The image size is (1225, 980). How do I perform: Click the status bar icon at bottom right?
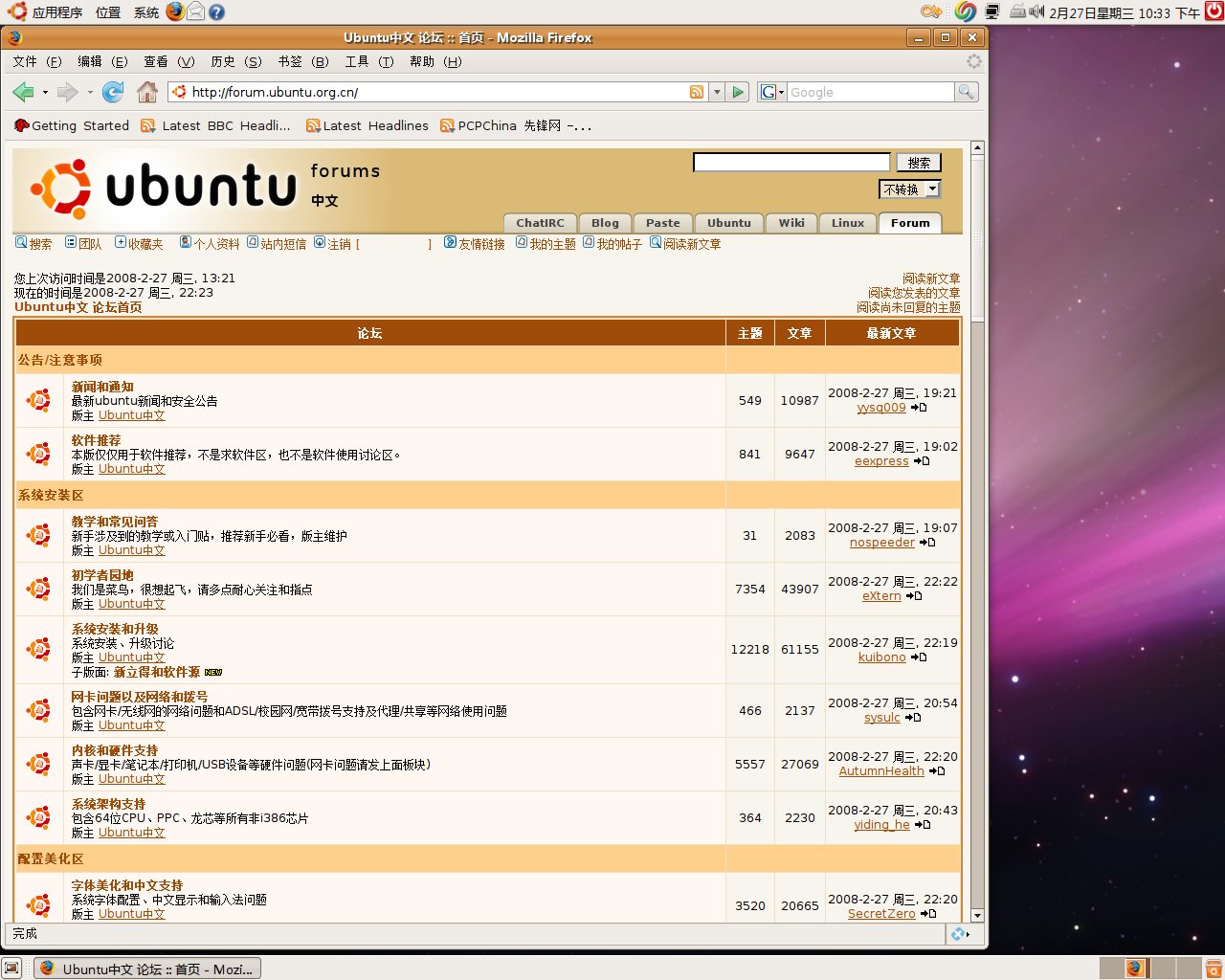[x=958, y=934]
